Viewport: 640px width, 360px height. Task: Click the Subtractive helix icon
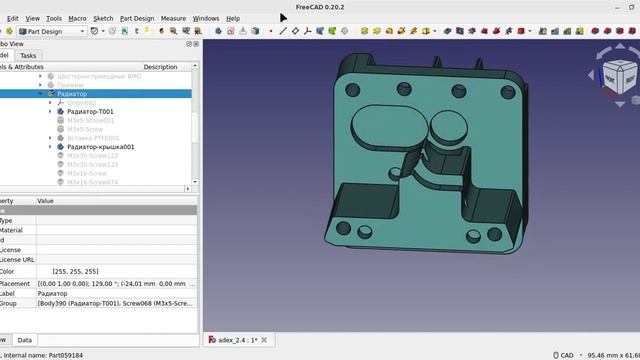509,31
